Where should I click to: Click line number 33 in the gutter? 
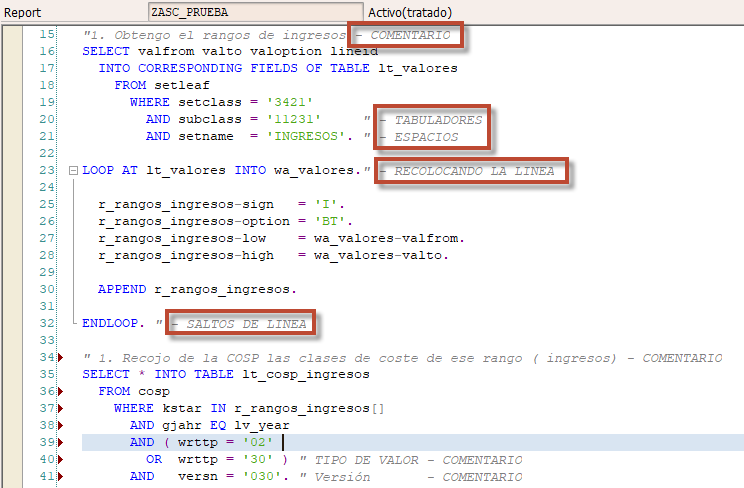[x=47, y=340]
